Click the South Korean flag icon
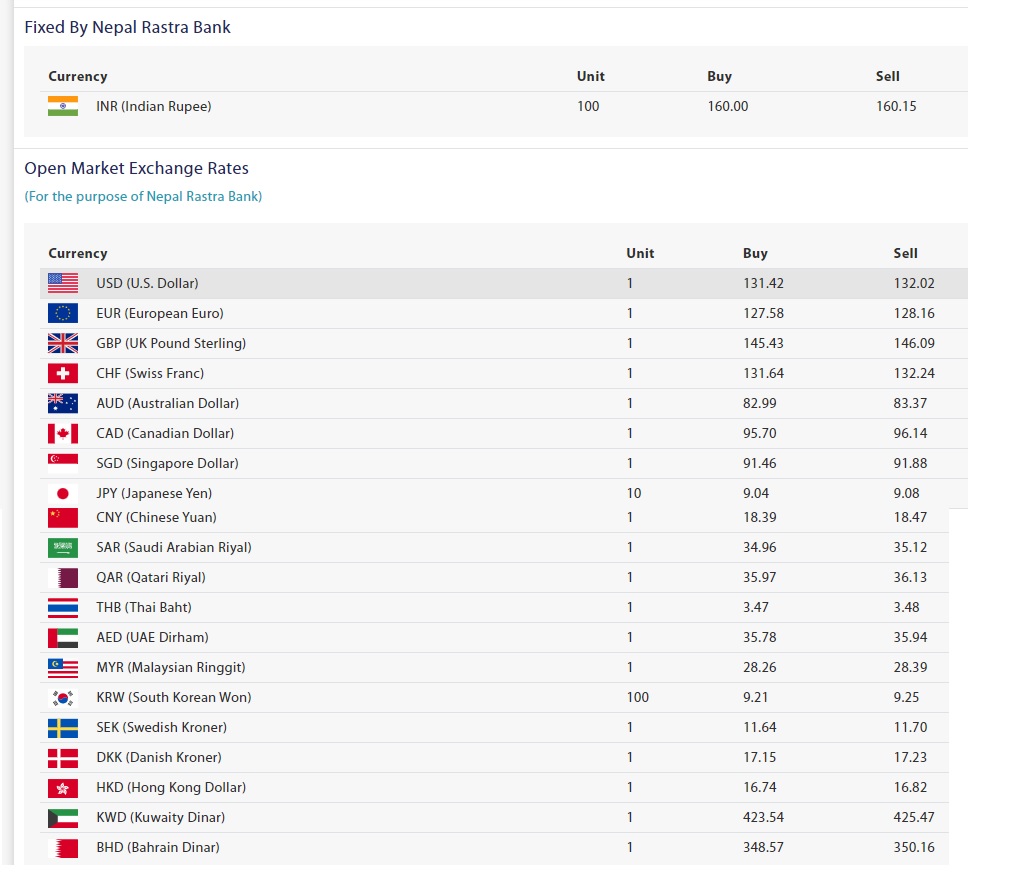 point(63,697)
